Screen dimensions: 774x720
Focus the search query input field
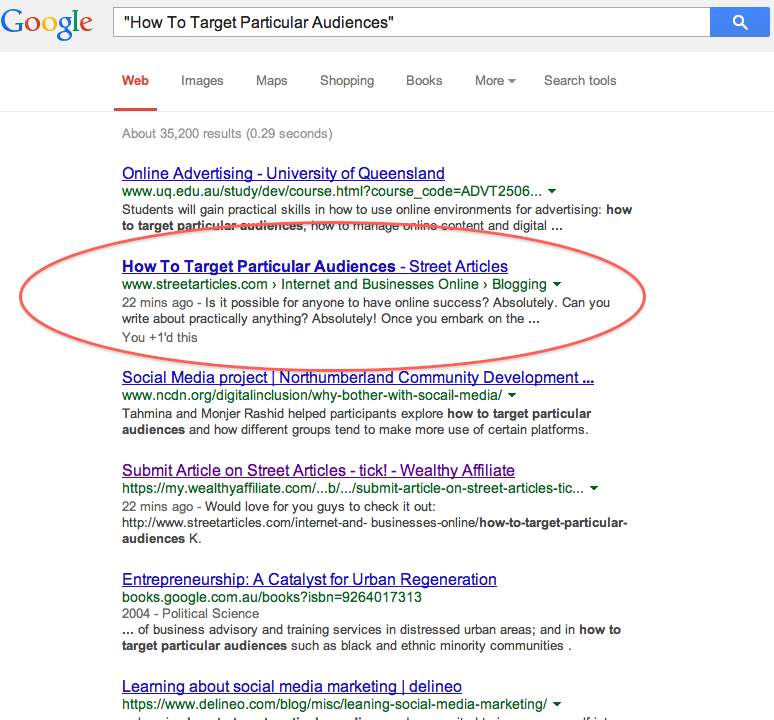[x=412, y=22]
